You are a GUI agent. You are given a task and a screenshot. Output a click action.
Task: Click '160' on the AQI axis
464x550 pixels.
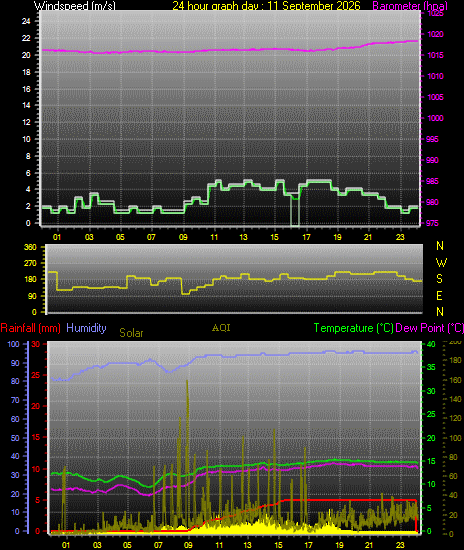pos(455,380)
